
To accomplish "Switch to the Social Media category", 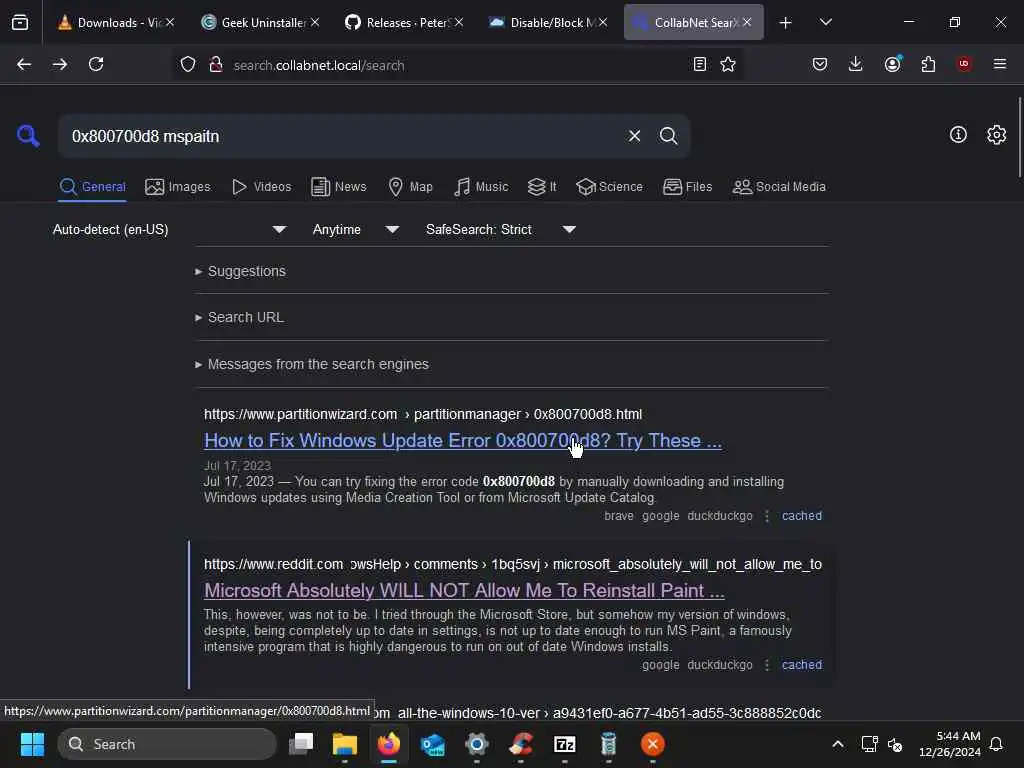I will click(x=779, y=187).
